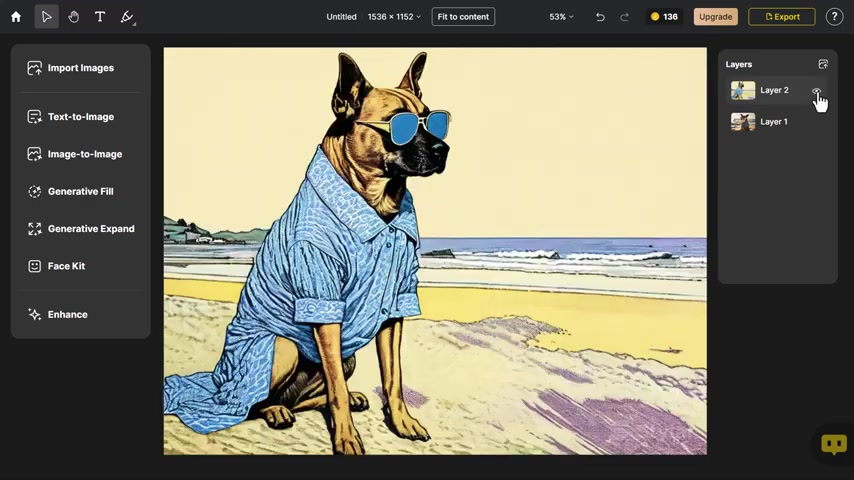The width and height of the screenshot is (854, 480).
Task: Select the pointer Select tool
Action: (x=46, y=17)
